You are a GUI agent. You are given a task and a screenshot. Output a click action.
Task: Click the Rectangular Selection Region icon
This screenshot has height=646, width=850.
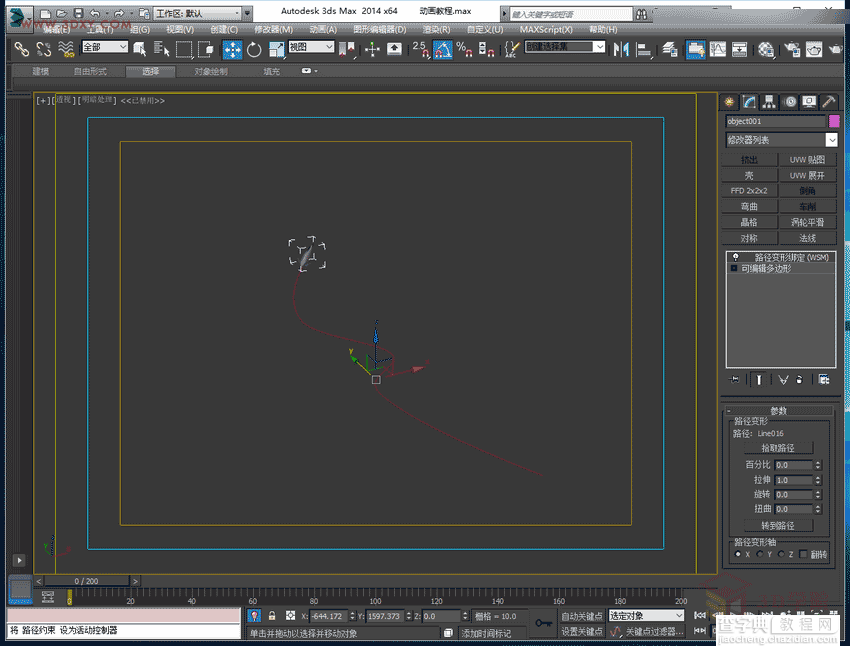184,49
